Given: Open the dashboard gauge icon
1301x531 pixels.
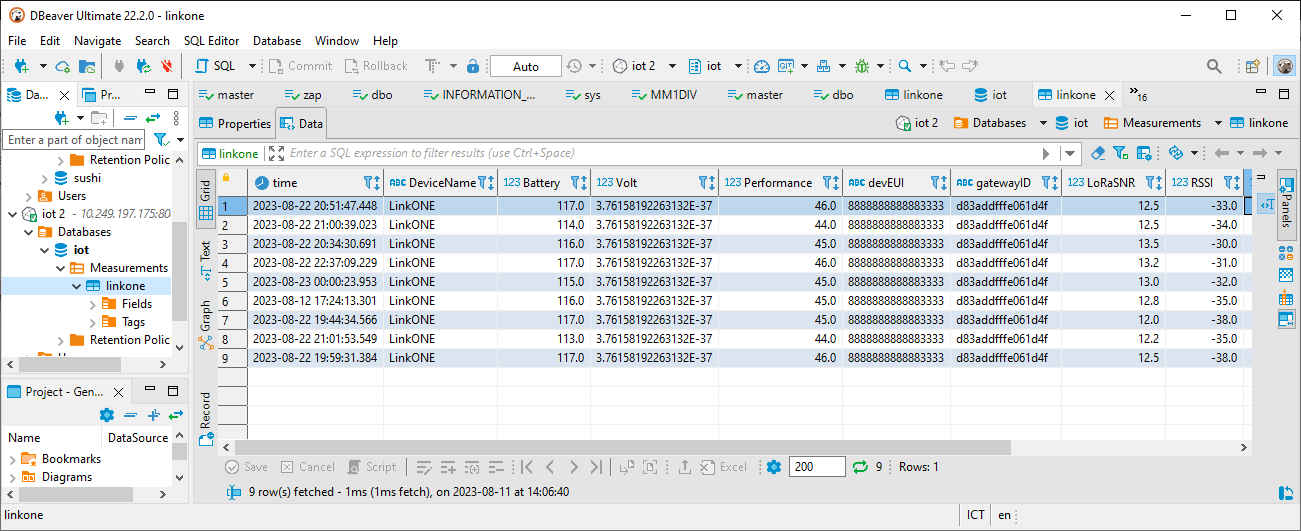Looking at the screenshot, I should 762,66.
